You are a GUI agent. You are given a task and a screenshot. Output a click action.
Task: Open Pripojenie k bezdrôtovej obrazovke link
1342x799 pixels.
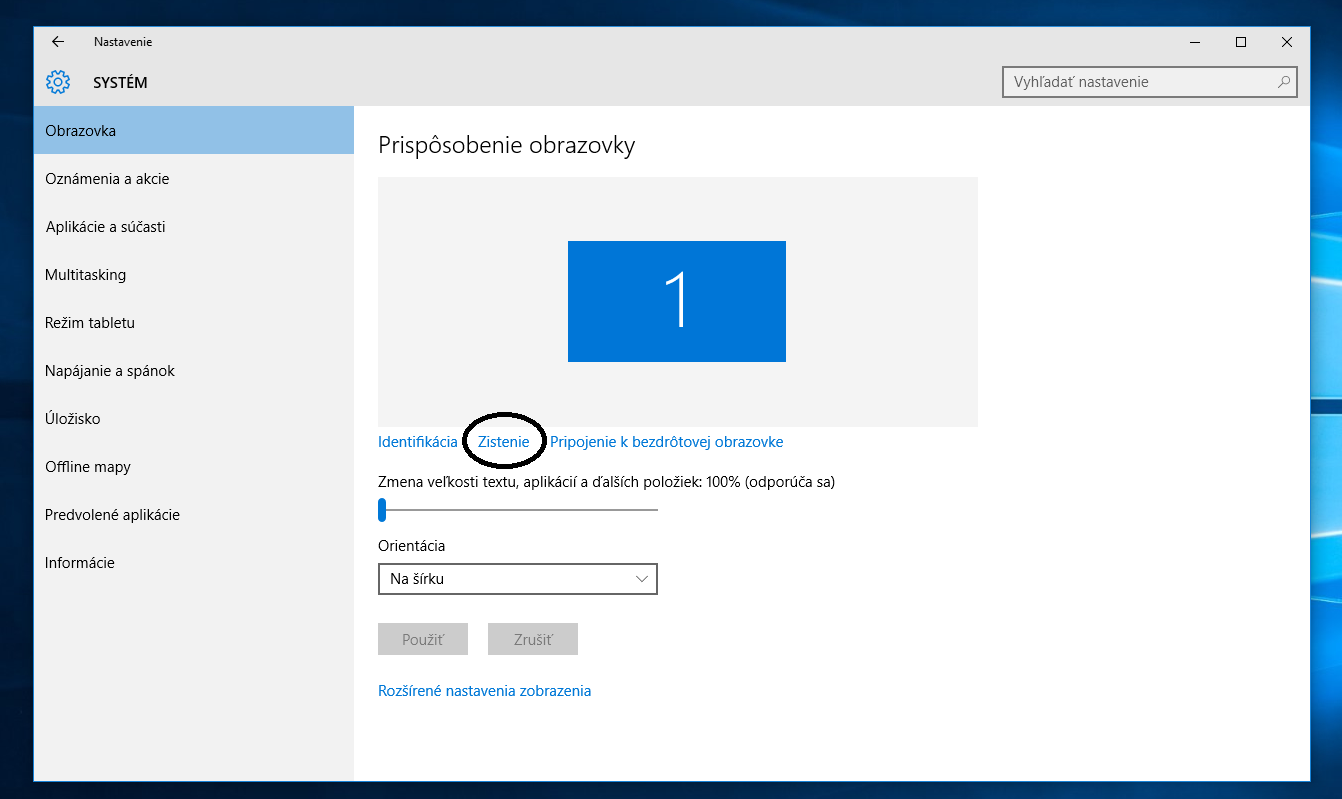coord(666,442)
